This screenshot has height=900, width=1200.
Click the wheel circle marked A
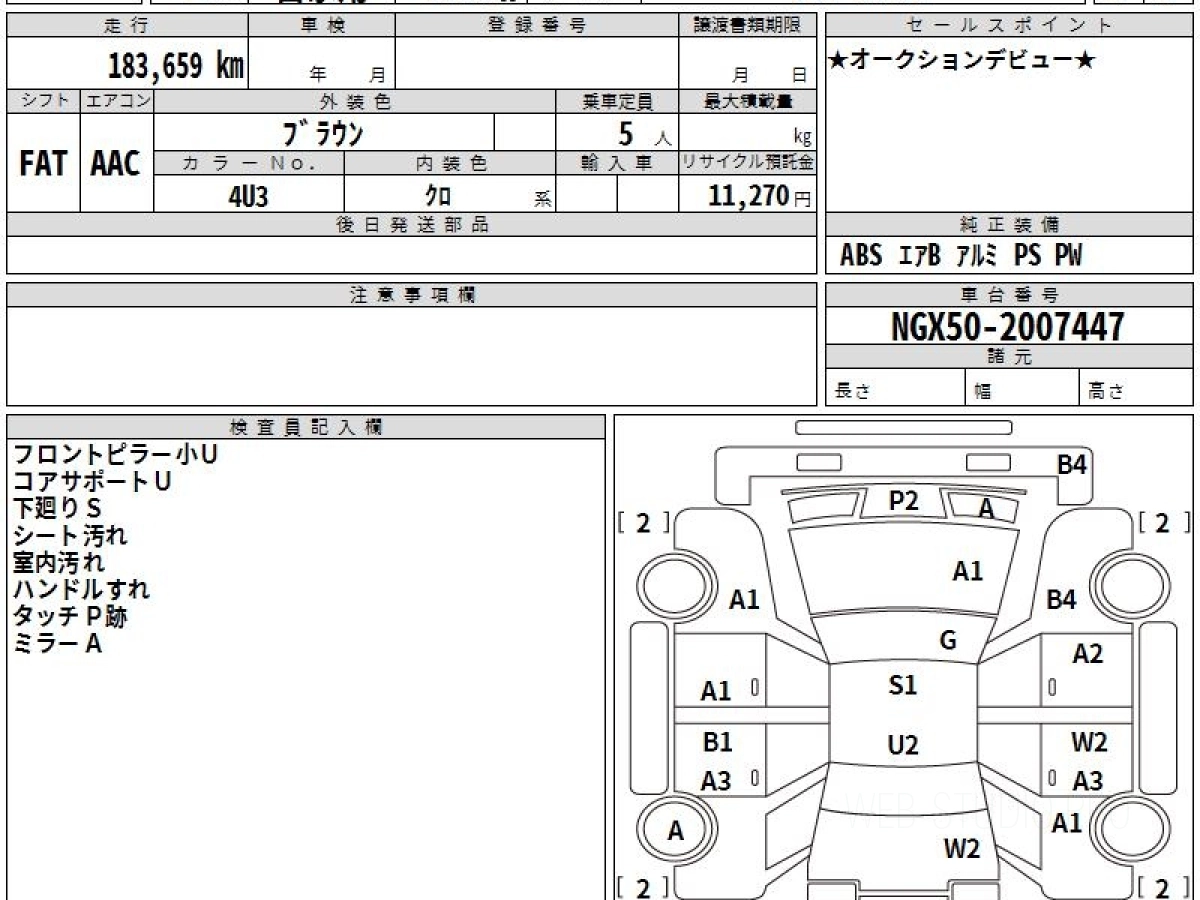[676, 831]
